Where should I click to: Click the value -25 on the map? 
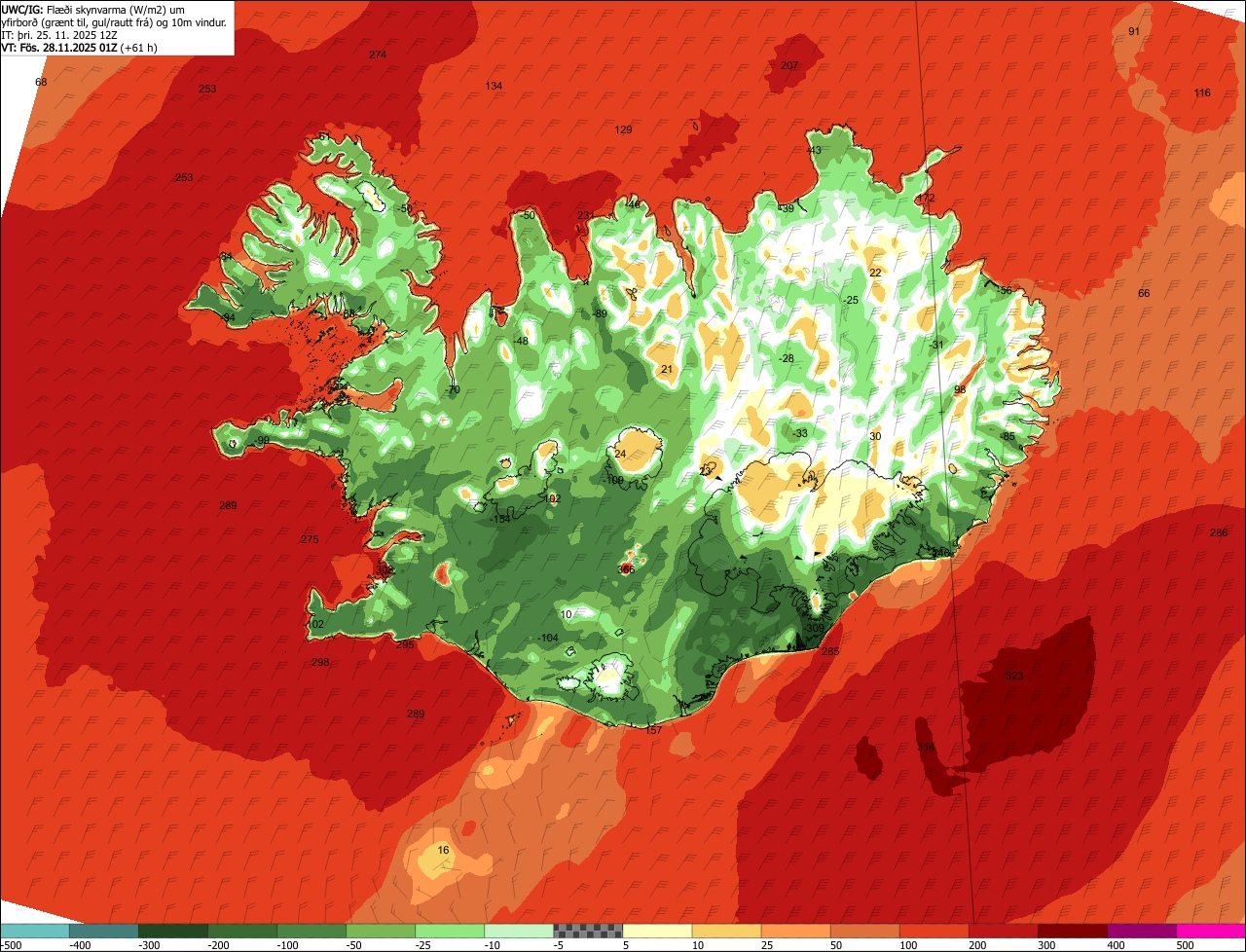click(x=852, y=300)
